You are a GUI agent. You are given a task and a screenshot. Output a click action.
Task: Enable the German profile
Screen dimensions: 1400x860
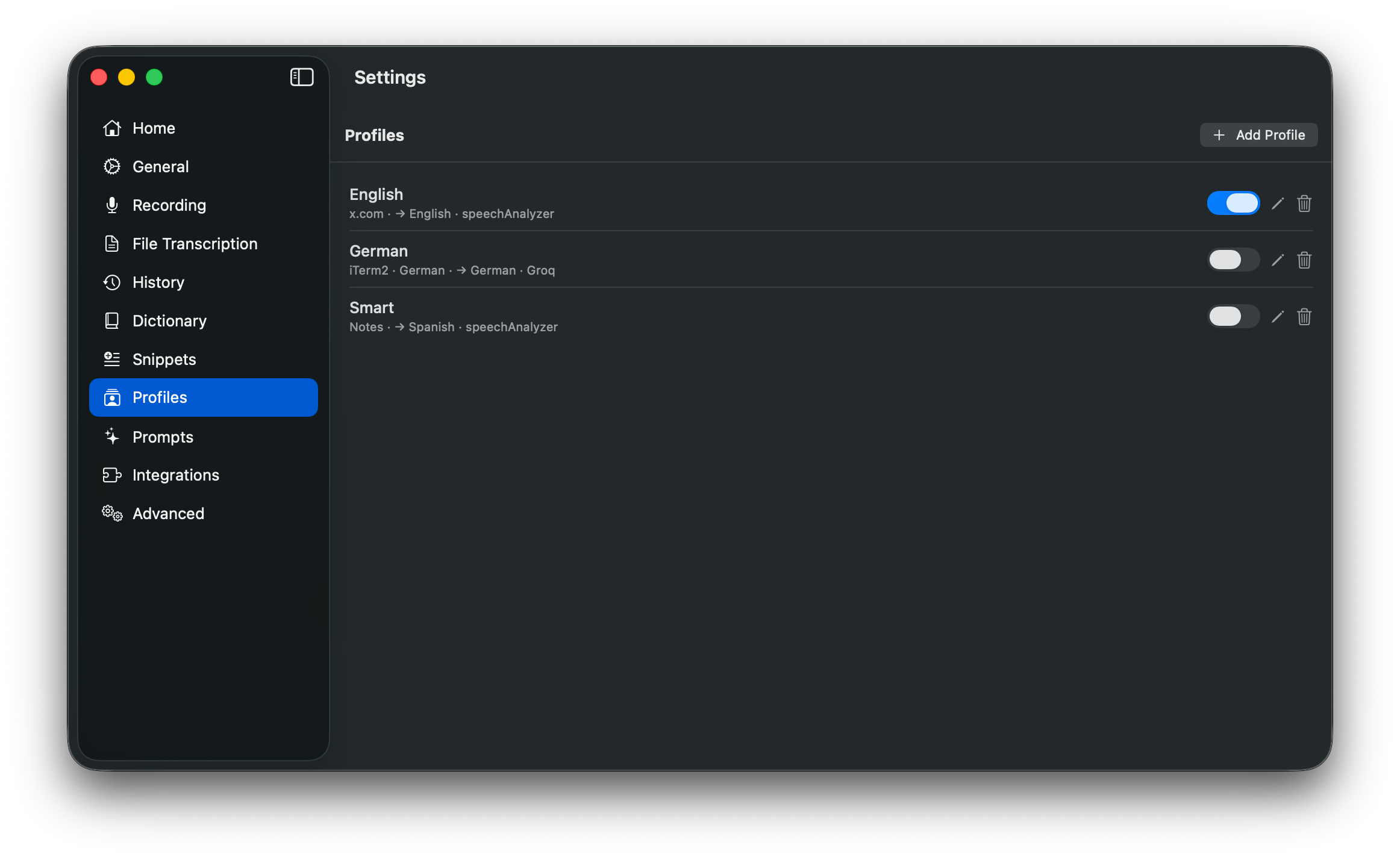(1233, 260)
